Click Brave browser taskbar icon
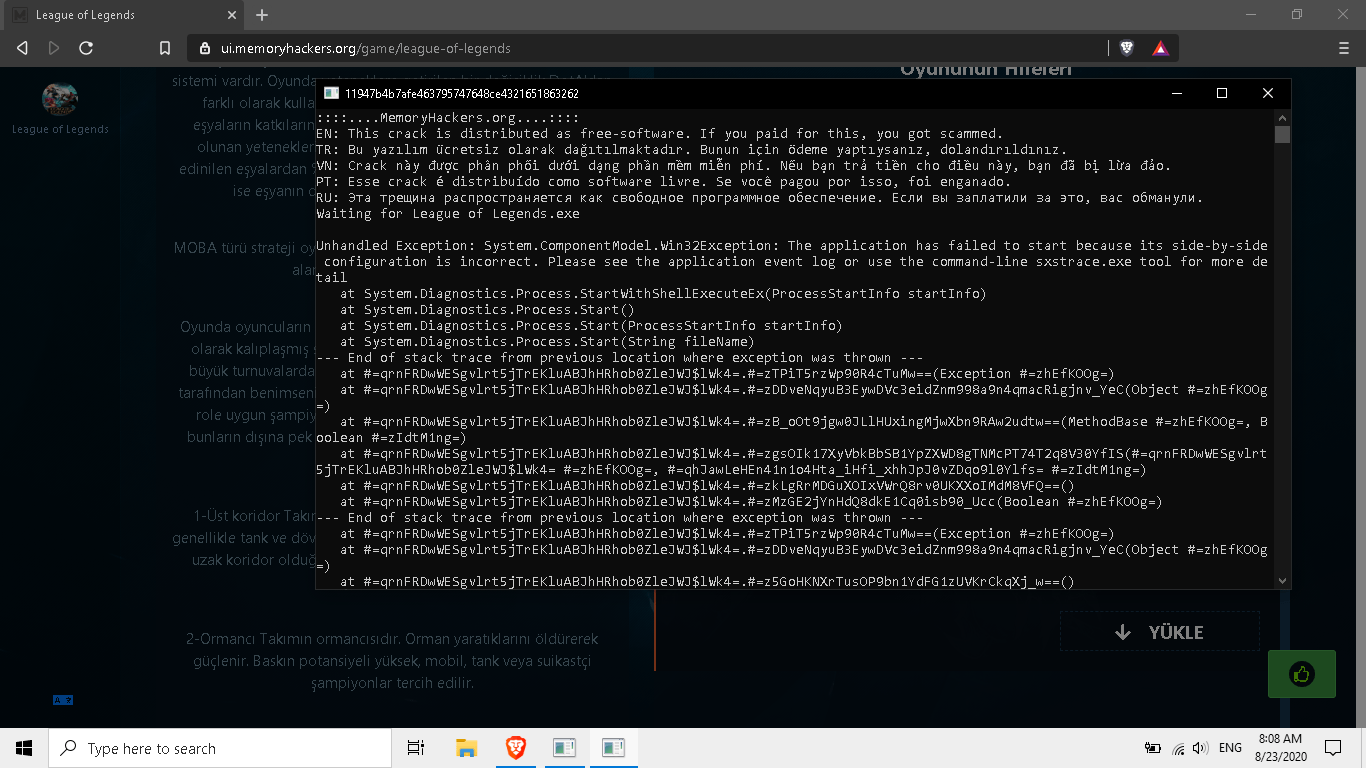The width and height of the screenshot is (1366, 768). [x=515, y=748]
